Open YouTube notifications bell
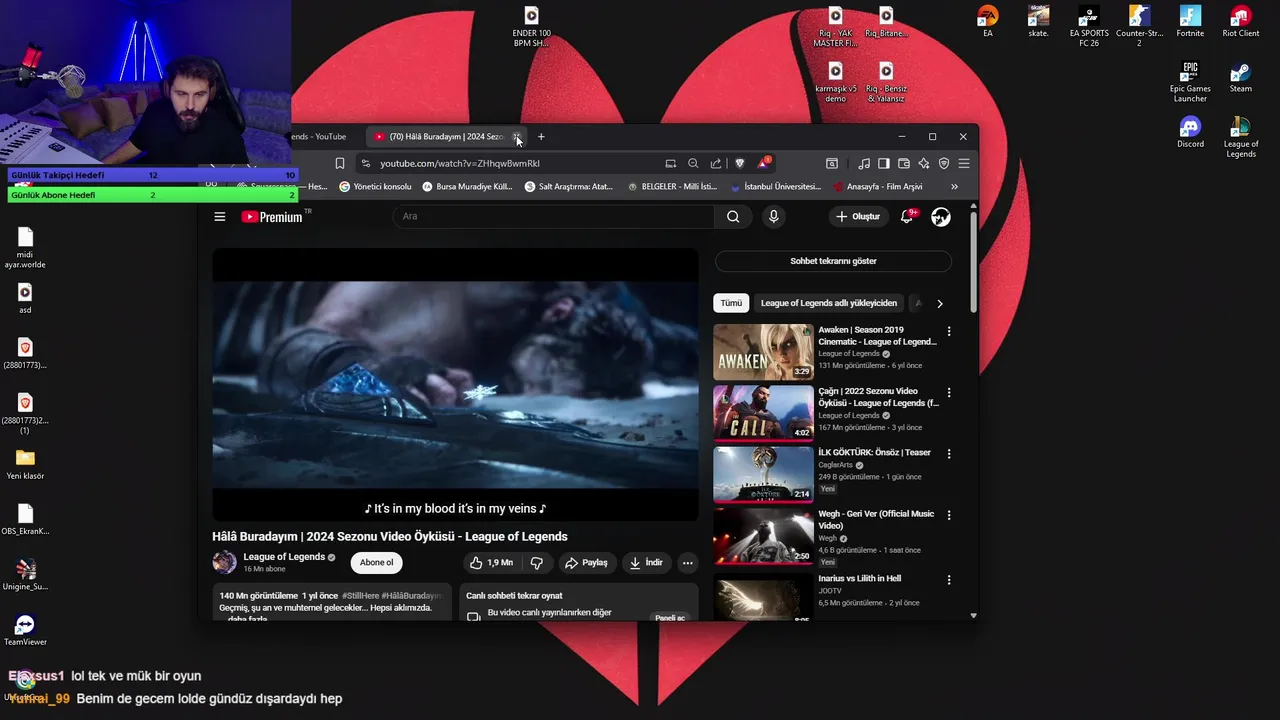 [907, 217]
